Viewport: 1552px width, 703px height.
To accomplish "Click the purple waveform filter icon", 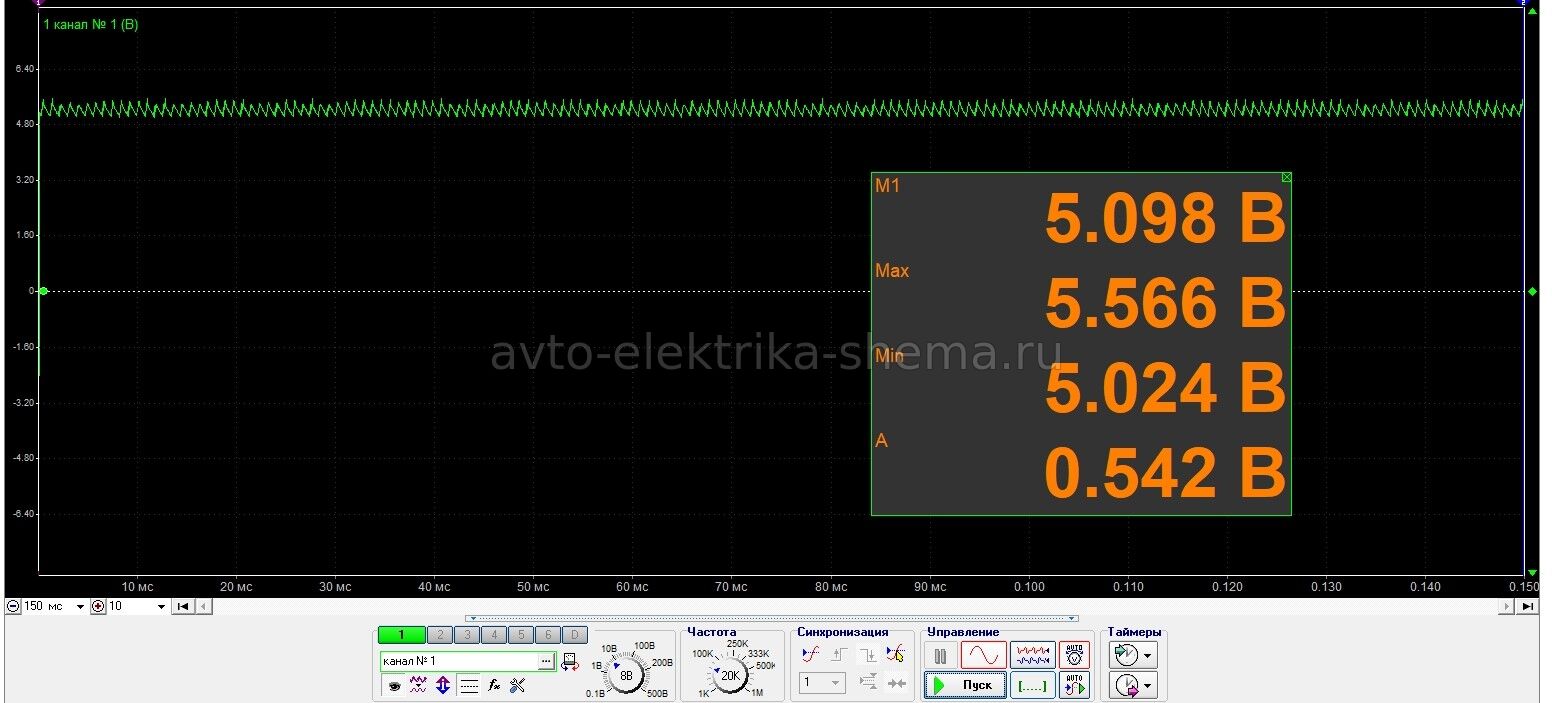I will 418,686.
